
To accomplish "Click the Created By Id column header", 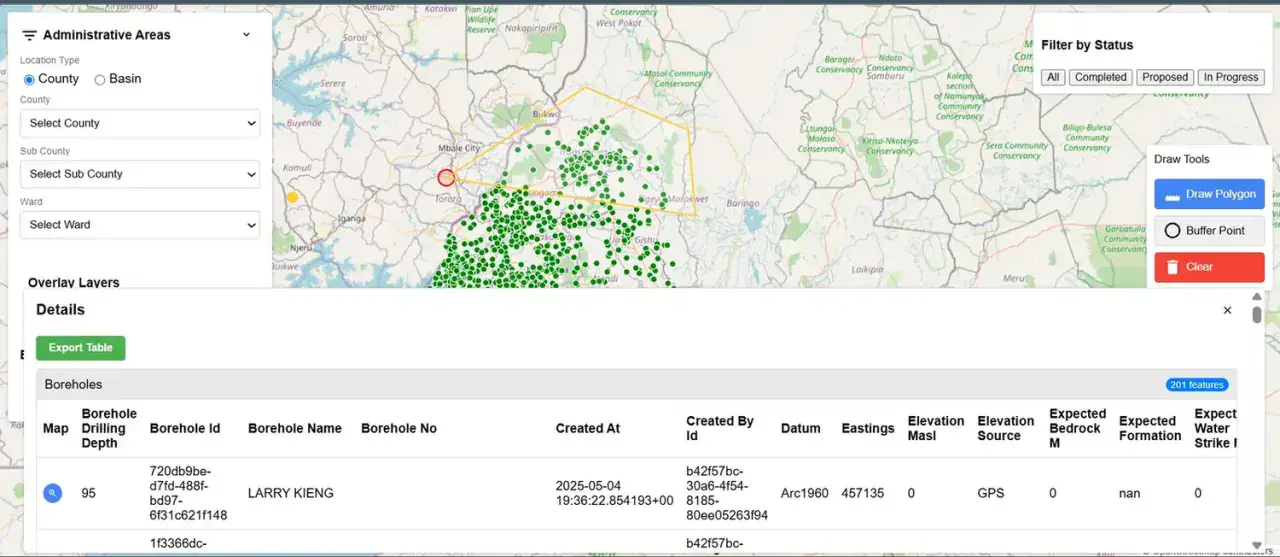I will click(720, 428).
